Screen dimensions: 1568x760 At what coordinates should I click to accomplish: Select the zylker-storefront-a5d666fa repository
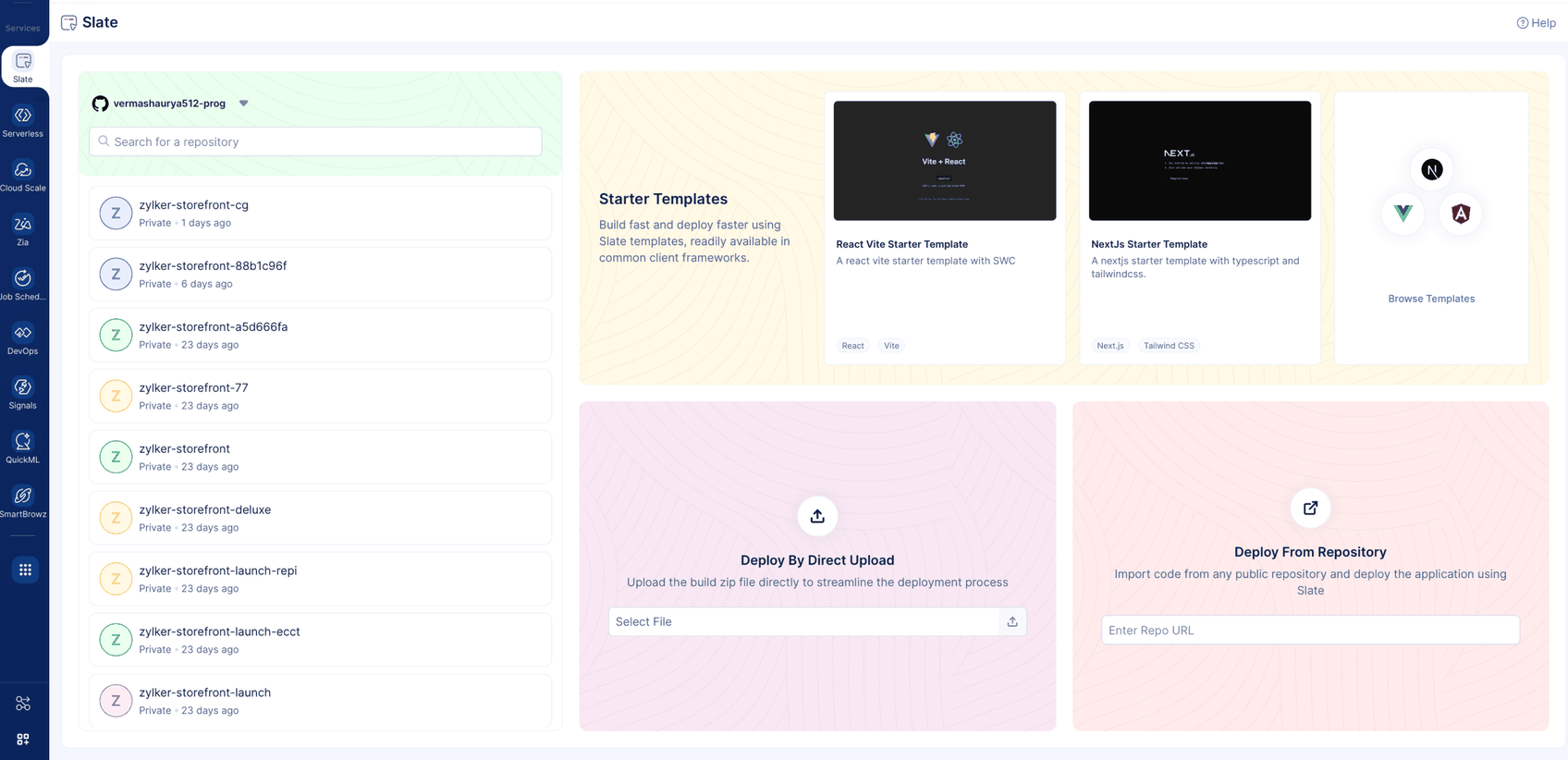pyautogui.click(x=321, y=336)
